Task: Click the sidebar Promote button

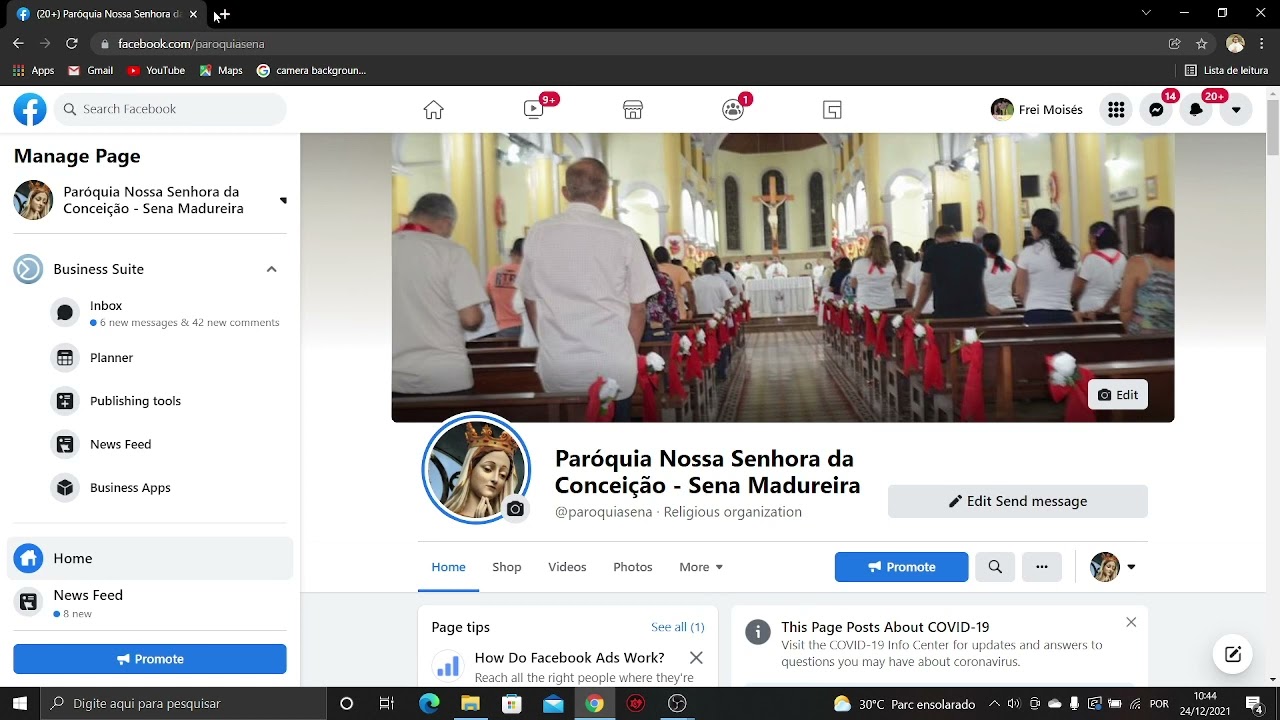Action: tap(150, 659)
